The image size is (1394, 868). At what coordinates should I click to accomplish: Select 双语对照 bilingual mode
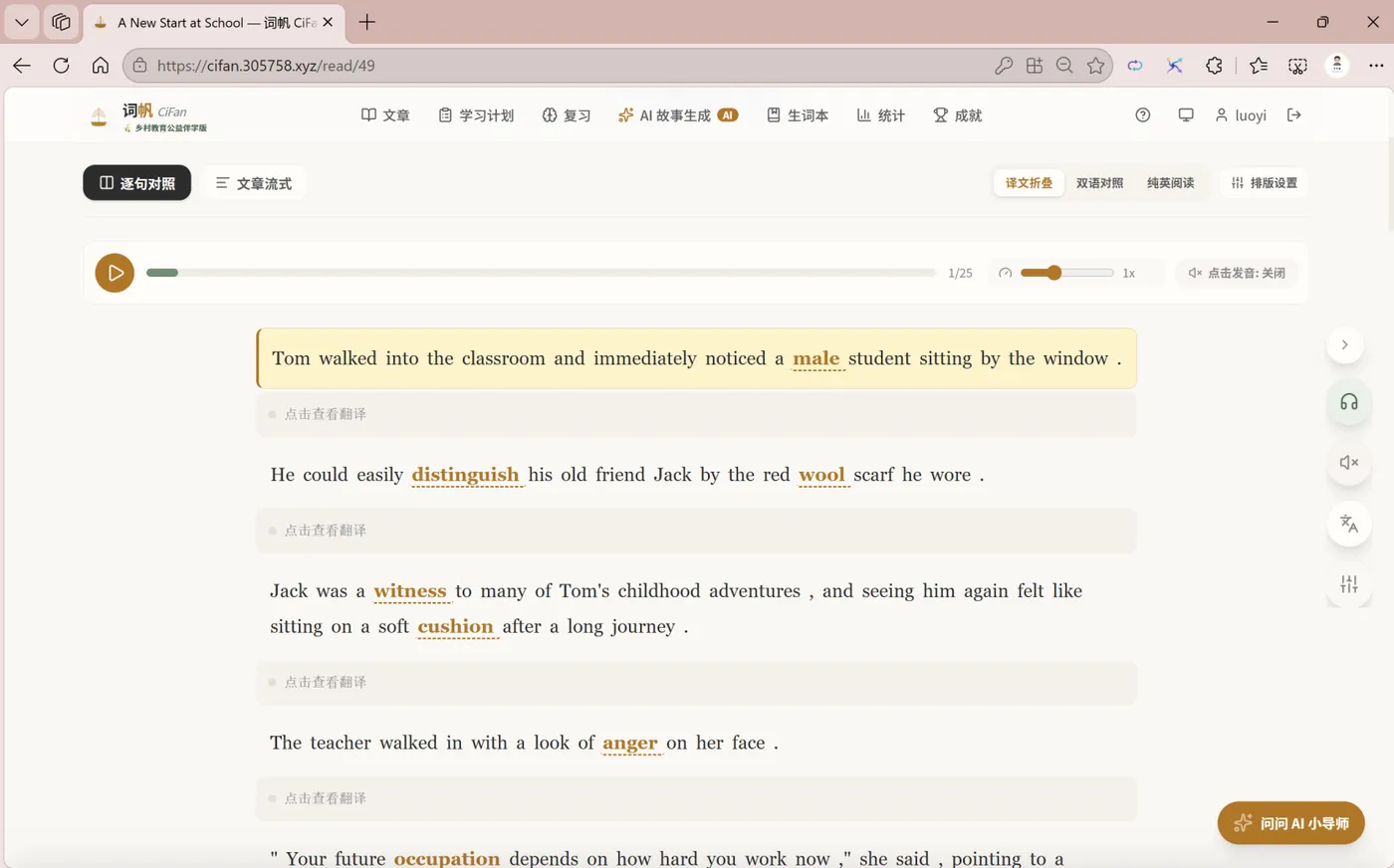pyautogui.click(x=1099, y=183)
